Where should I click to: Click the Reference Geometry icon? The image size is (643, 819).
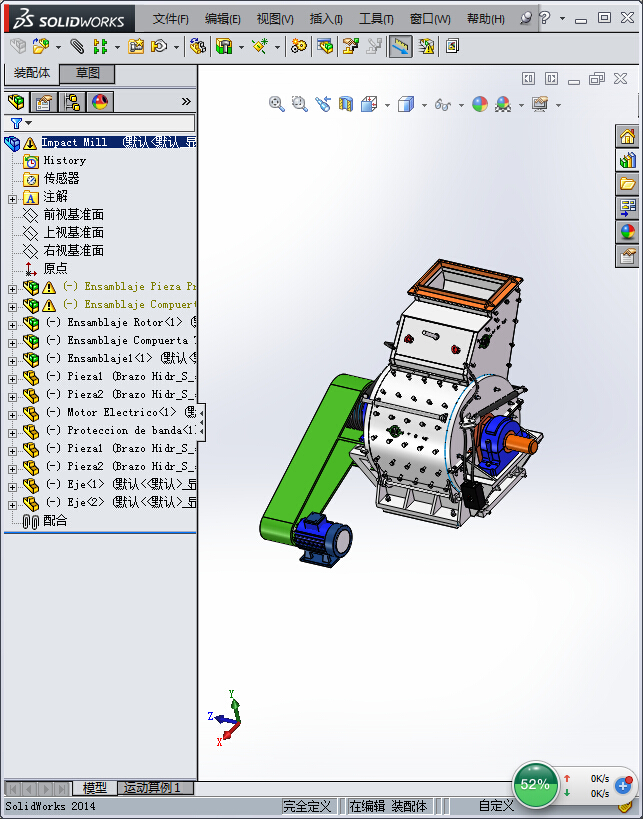[x=260, y=46]
